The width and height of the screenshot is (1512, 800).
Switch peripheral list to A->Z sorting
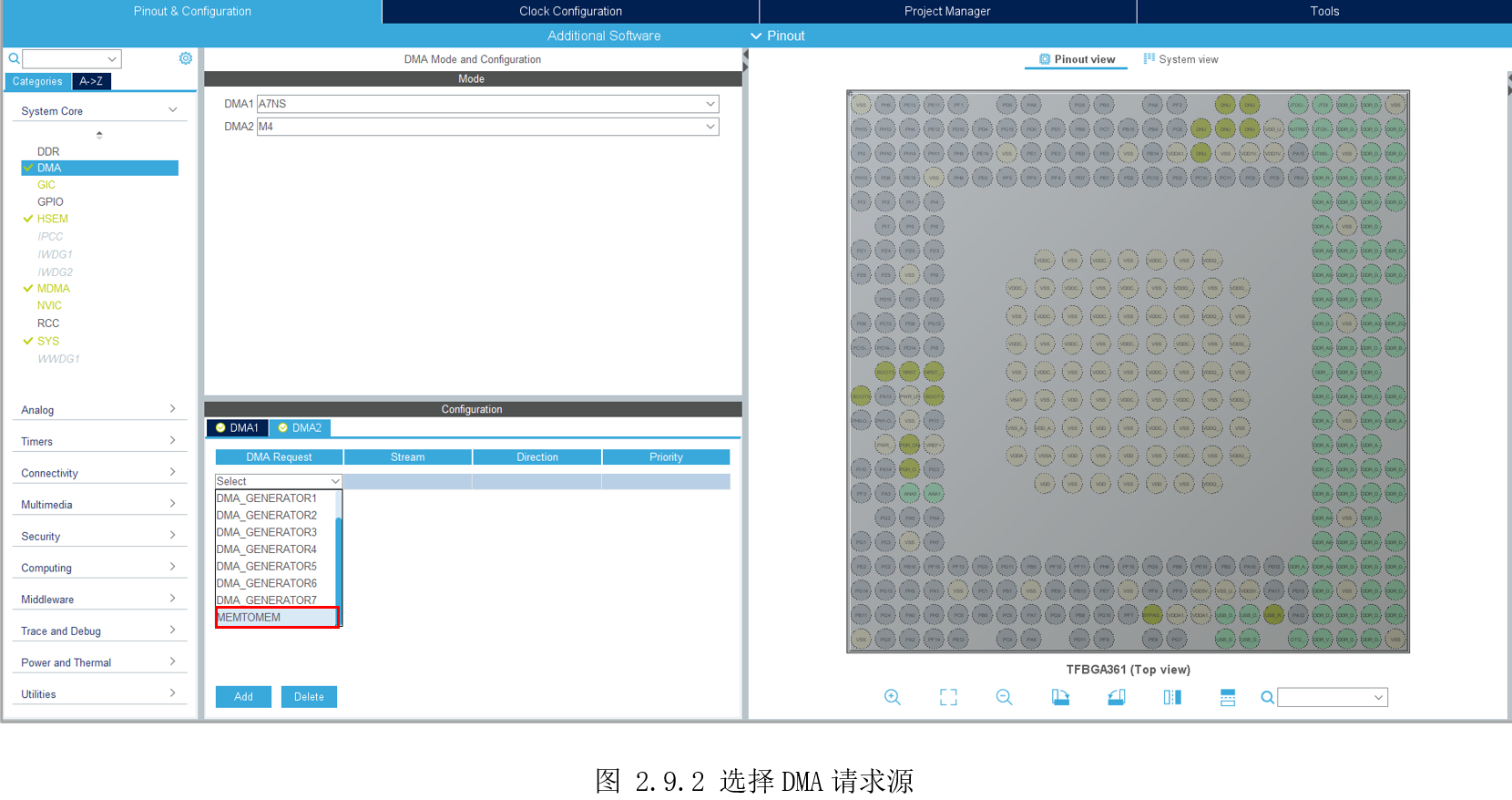pyautogui.click(x=91, y=81)
